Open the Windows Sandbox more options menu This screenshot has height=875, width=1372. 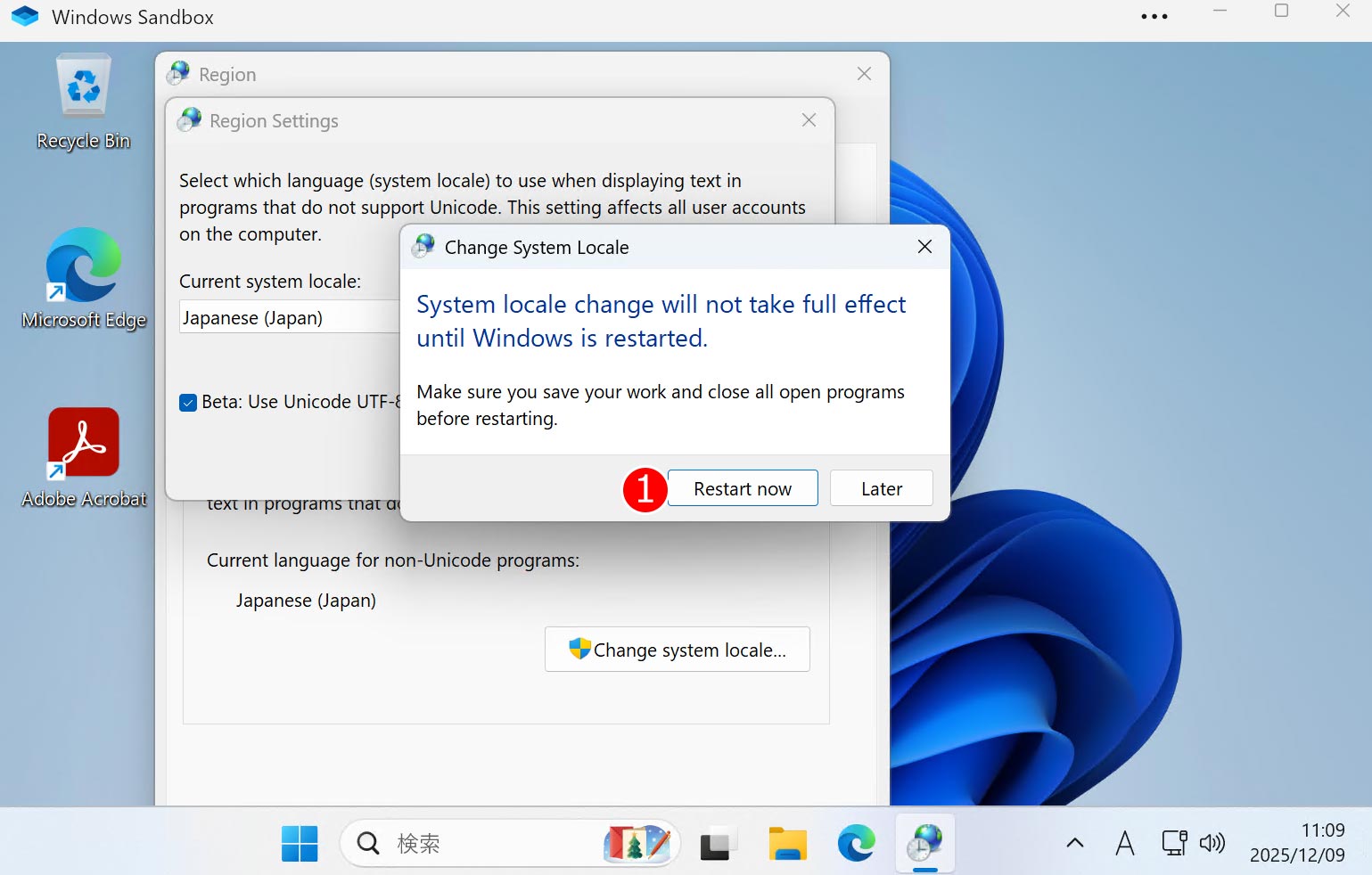(1154, 17)
